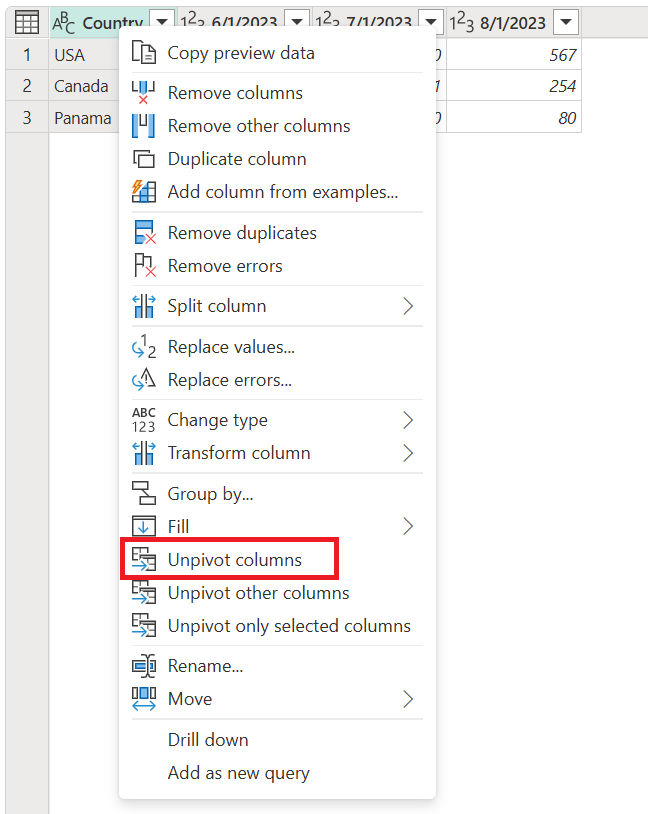The height and width of the screenshot is (814, 648).
Task: Click the Remove errors icon
Action: click(142, 265)
